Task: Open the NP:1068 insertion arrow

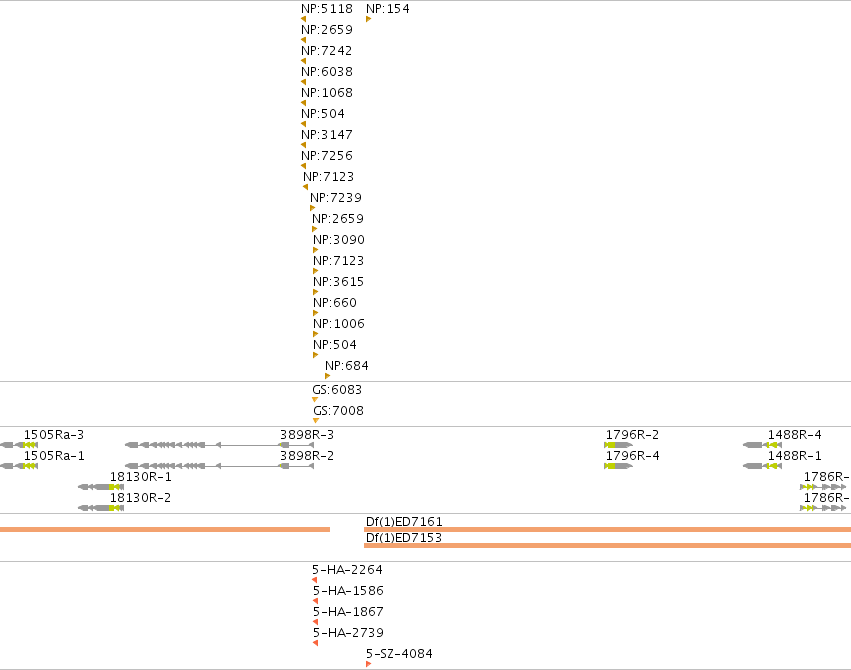Action: tap(303, 103)
